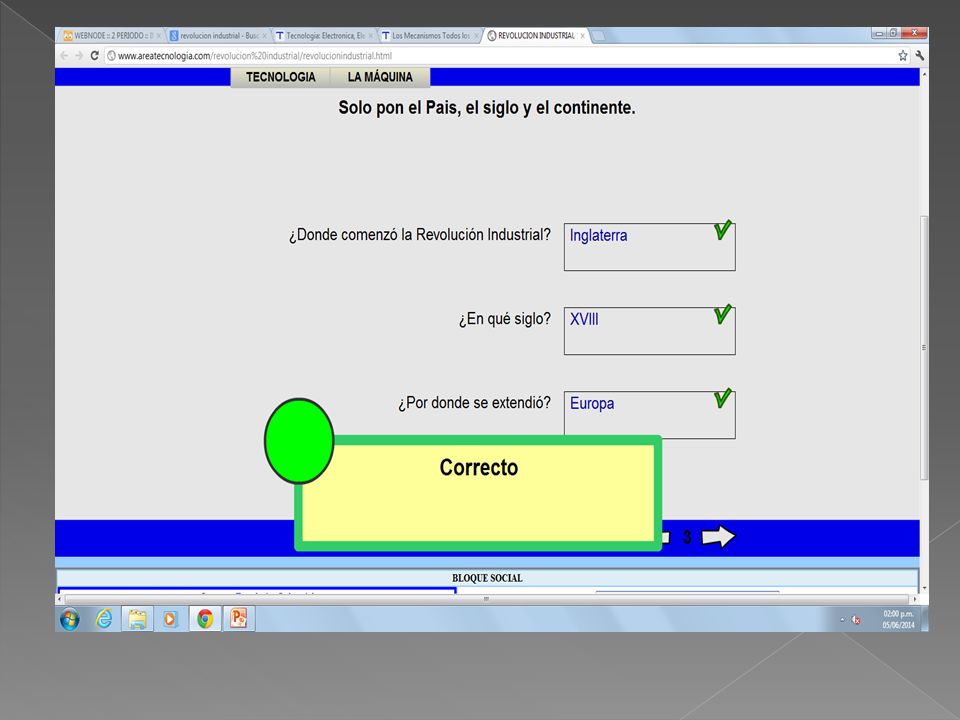Image resolution: width=960 pixels, height=720 pixels.
Task: Open Chrome wrench settings menu
Action: coord(920,56)
